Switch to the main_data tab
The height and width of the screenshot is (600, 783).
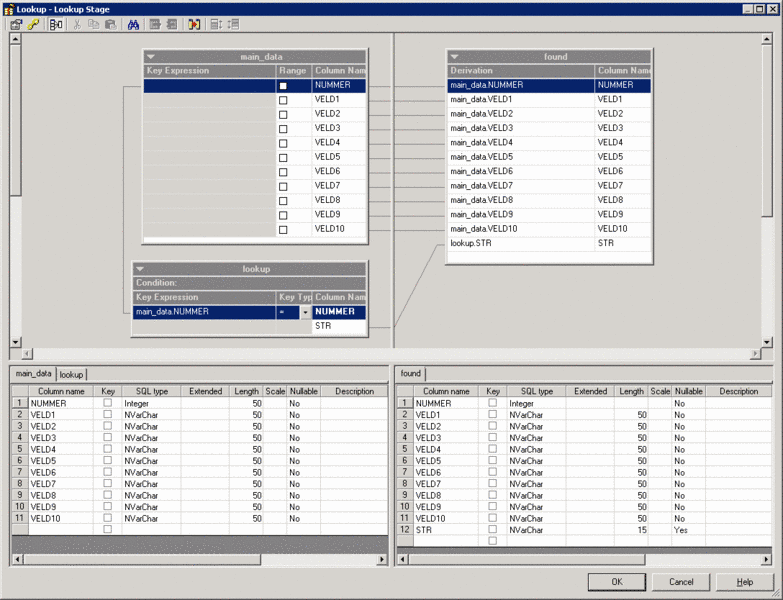coord(33,373)
